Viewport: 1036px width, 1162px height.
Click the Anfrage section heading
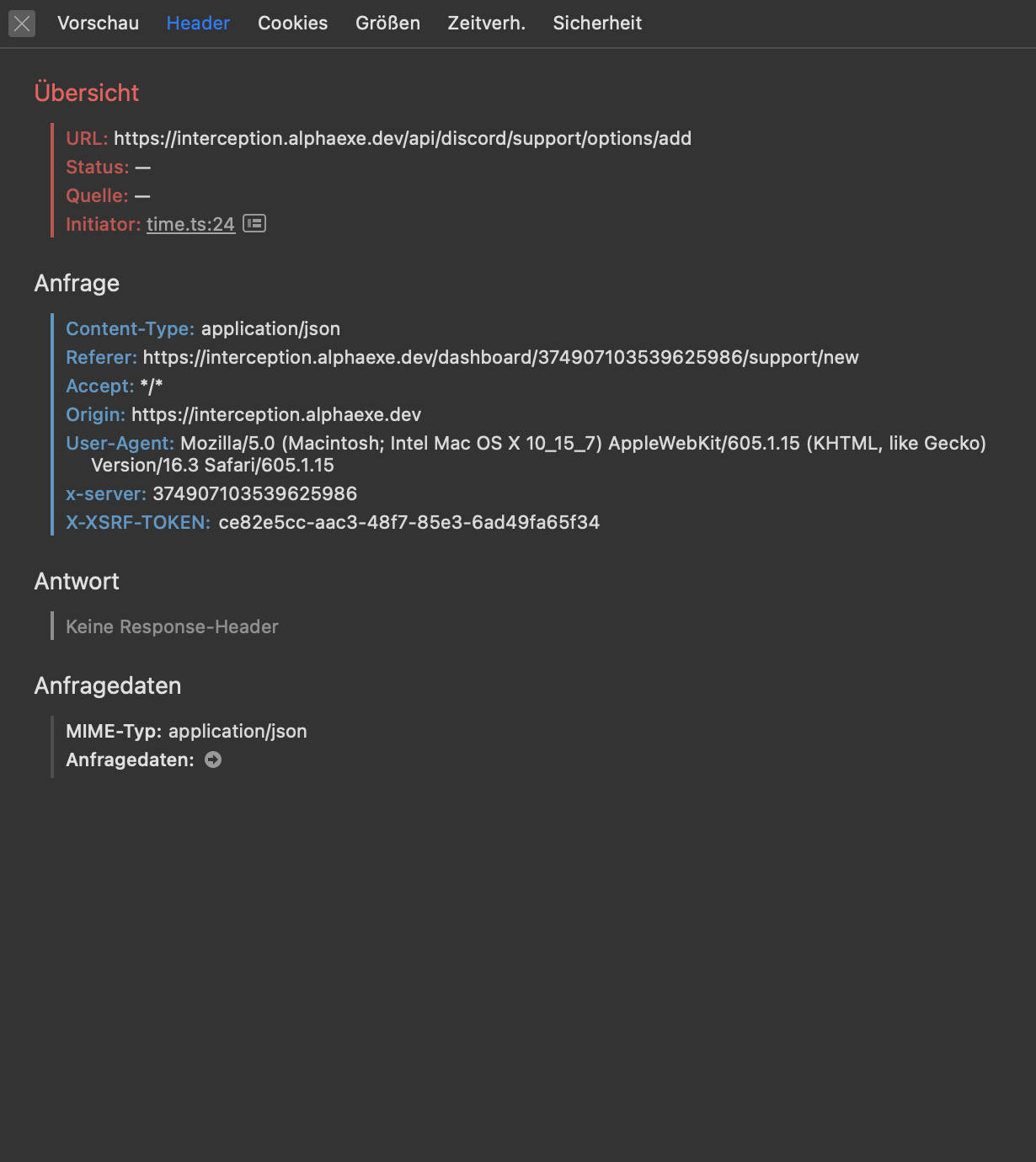[77, 283]
